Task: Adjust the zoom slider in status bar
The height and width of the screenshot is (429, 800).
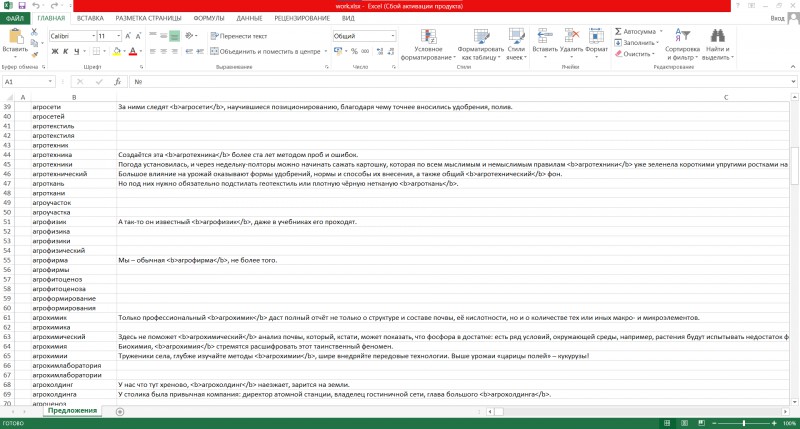Action: [x=743, y=423]
